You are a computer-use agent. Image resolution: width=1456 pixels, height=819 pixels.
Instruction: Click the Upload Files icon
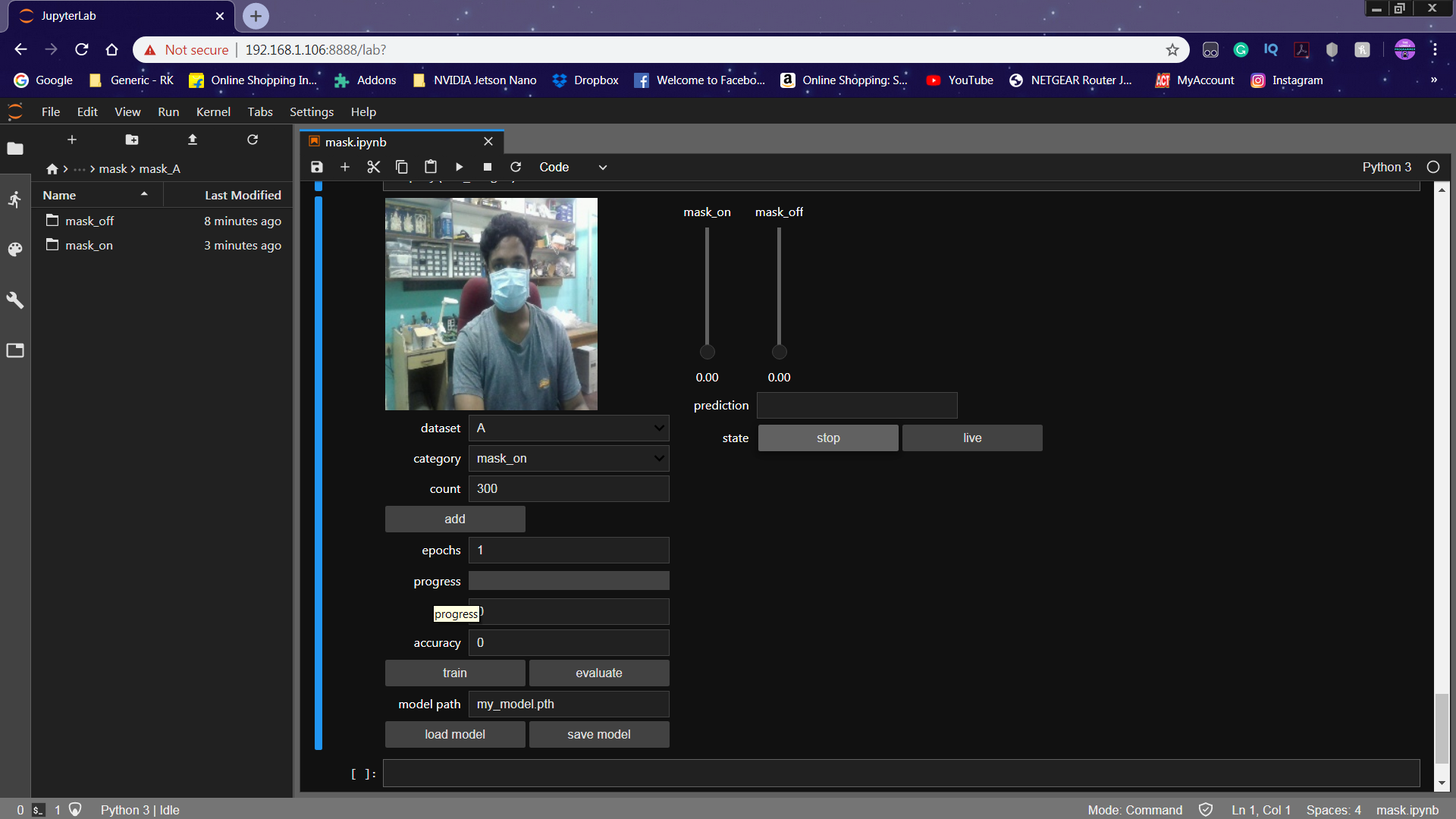click(x=193, y=140)
